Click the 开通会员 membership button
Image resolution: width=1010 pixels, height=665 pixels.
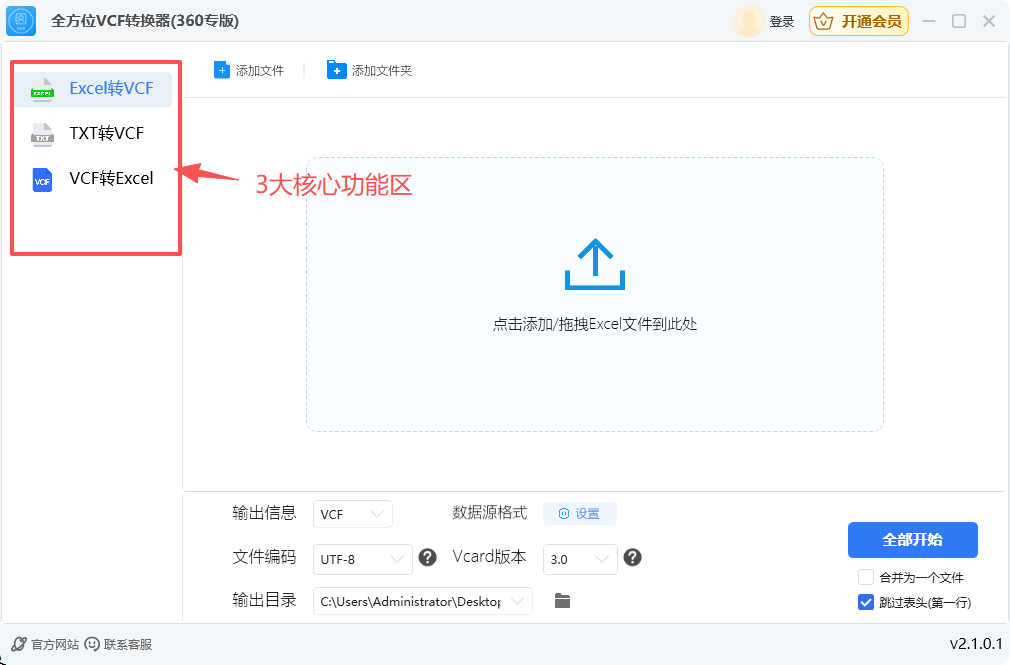coord(859,21)
